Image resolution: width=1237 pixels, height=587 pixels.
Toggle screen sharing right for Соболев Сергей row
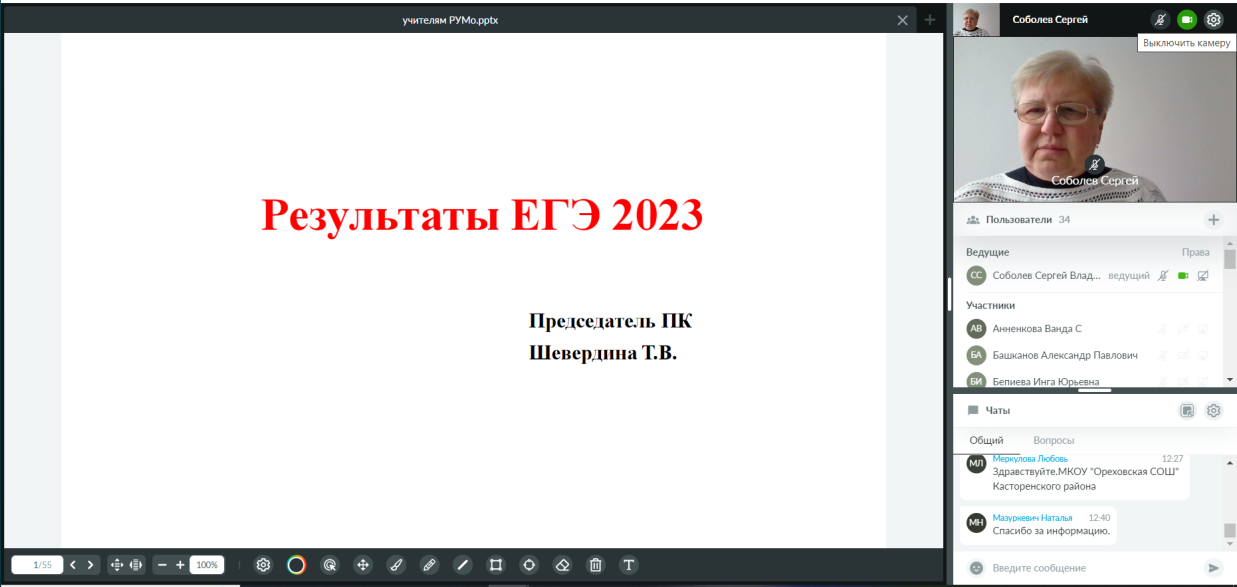1203,276
